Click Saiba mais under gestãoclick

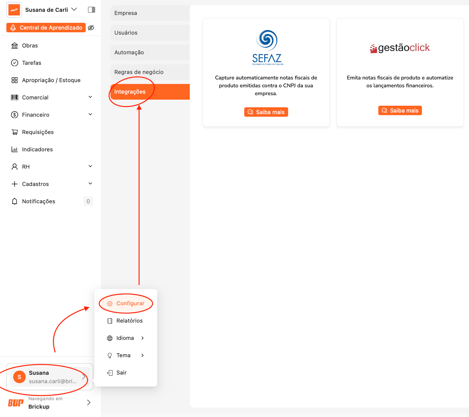coord(400,110)
